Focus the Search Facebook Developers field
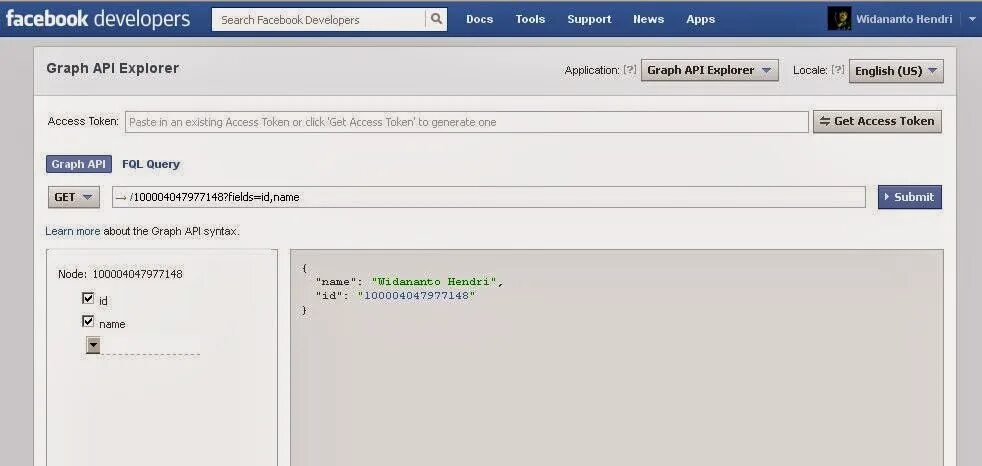 click(x=319, y=19)
